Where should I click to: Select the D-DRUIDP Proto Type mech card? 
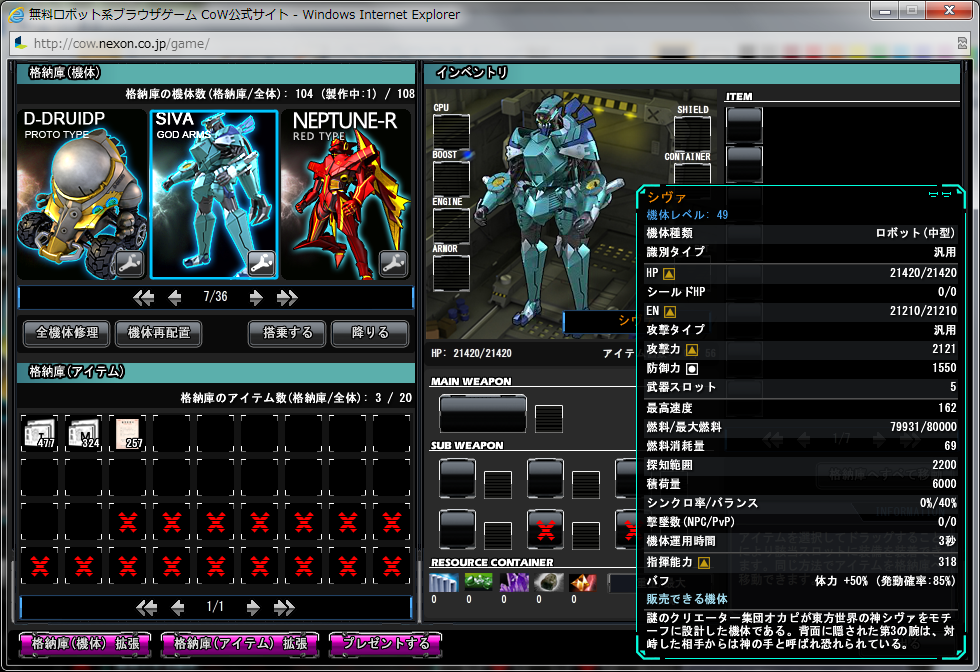tap(82, 194)
